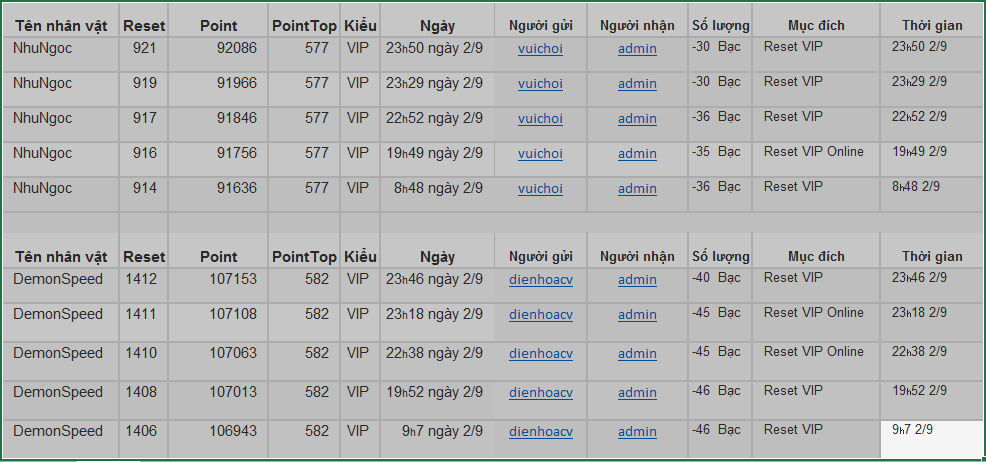Click dienhoacv sender in 19h52 row
Image resolution: width=986 pixels, height=462 pixels.
click(x=541, y=393)
